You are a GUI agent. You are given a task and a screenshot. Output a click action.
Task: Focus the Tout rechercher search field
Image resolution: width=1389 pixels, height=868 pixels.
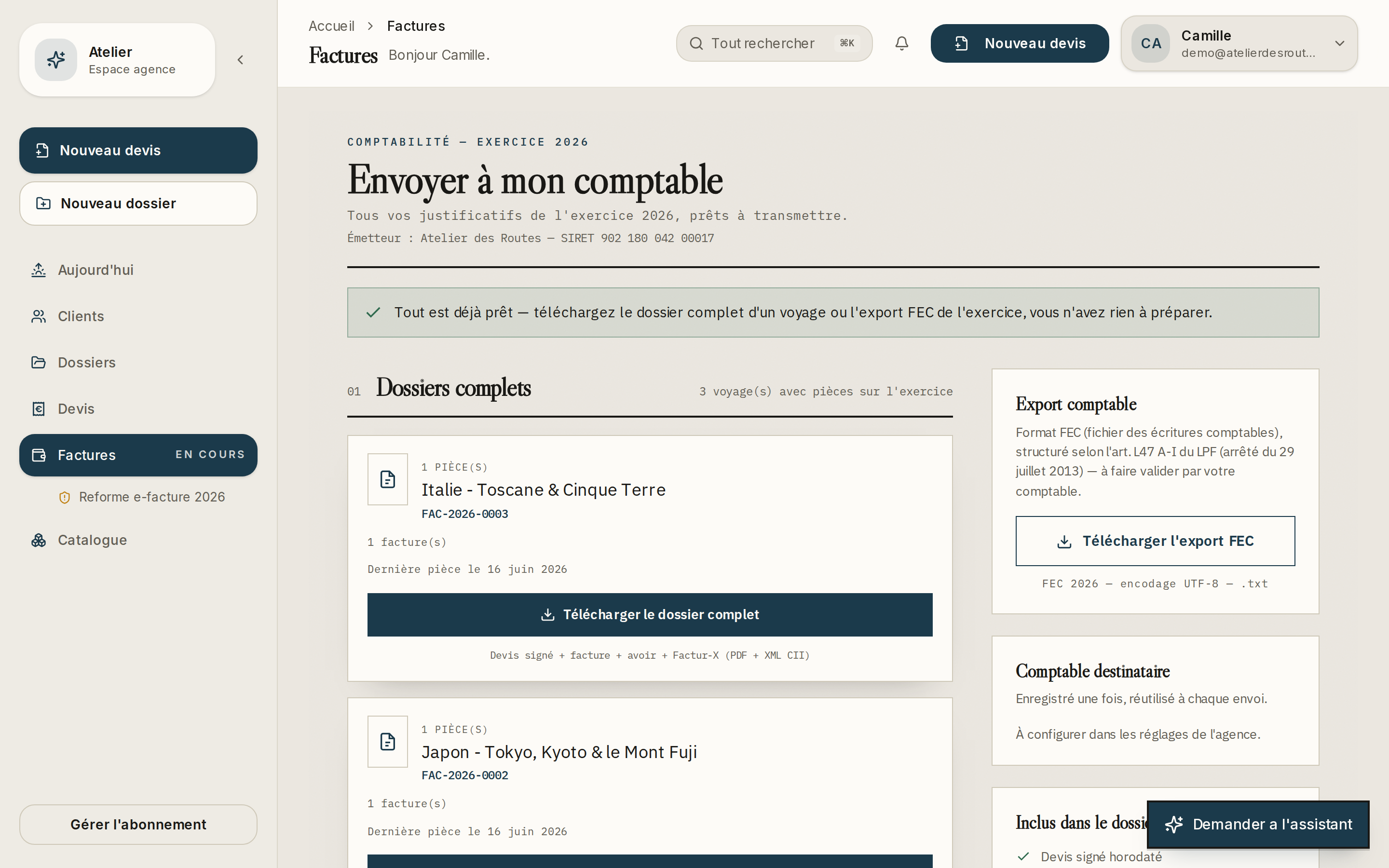tap(774, 43)
